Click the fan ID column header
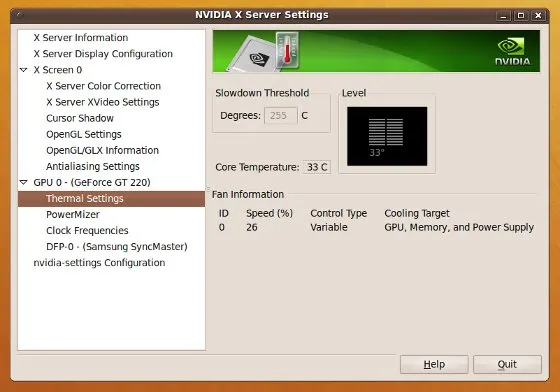Viewport: 560px width, 392px height. point(224,213)
